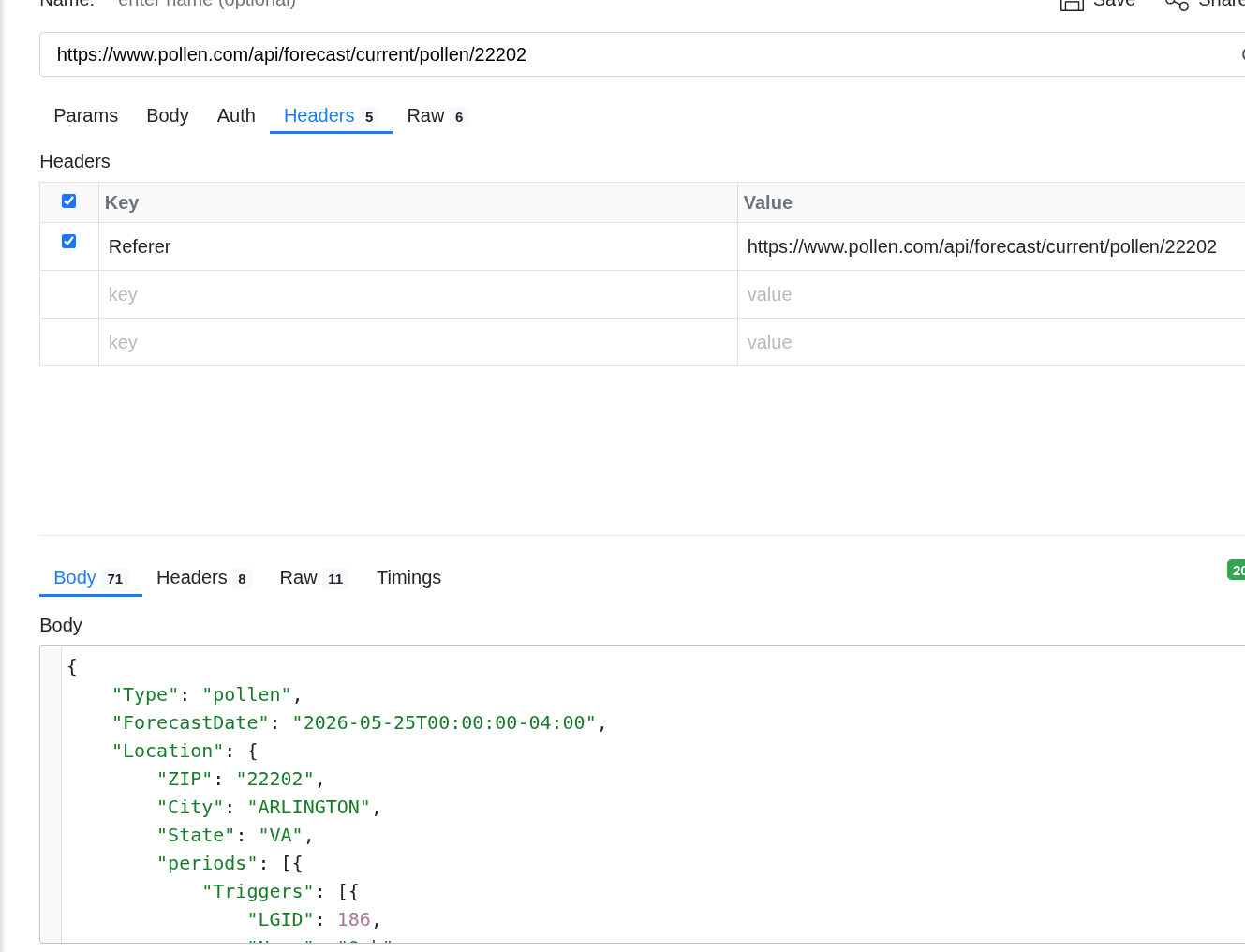Open the request Params tab
This screenshot has width=1245, height=952.
[86, 115]
